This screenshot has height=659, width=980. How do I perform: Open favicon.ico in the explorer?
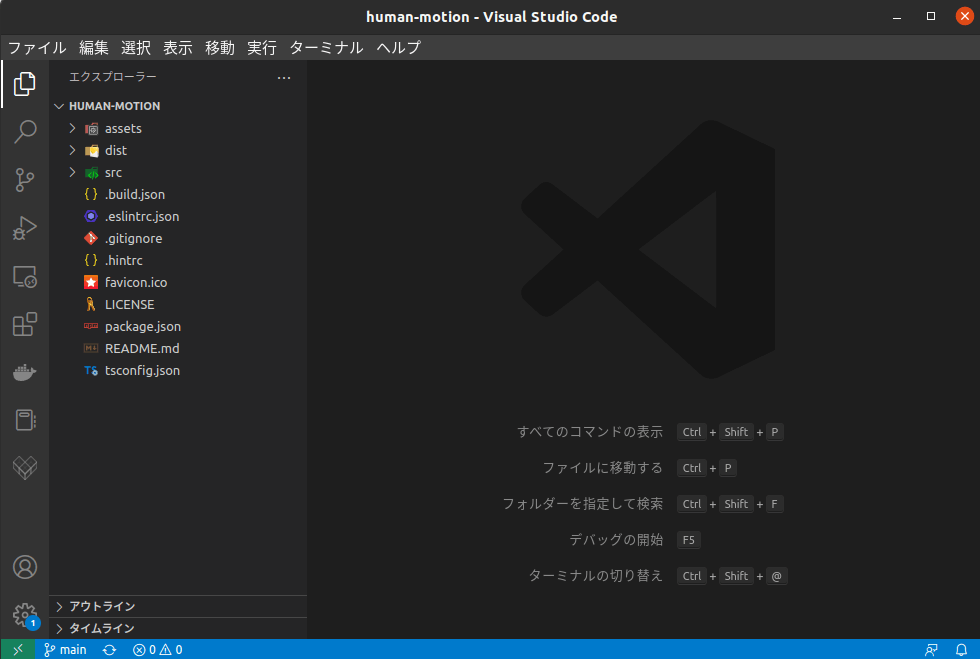tap(178, 283)
